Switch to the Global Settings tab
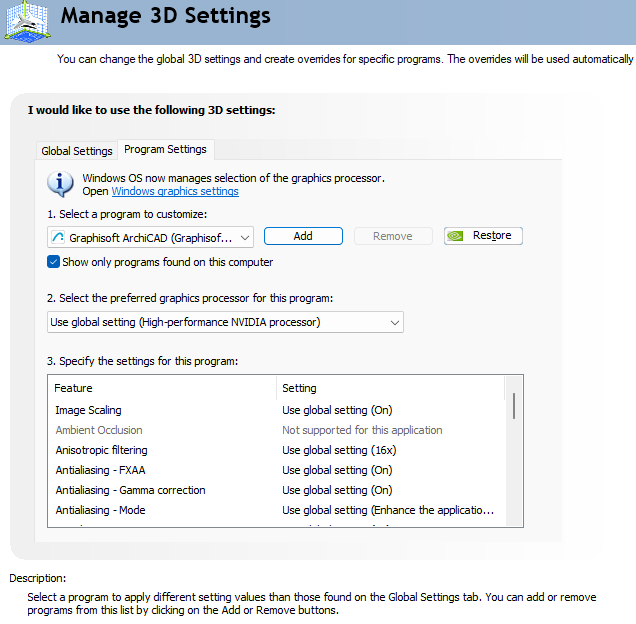The image size is (636, 624). click(77, 151)
